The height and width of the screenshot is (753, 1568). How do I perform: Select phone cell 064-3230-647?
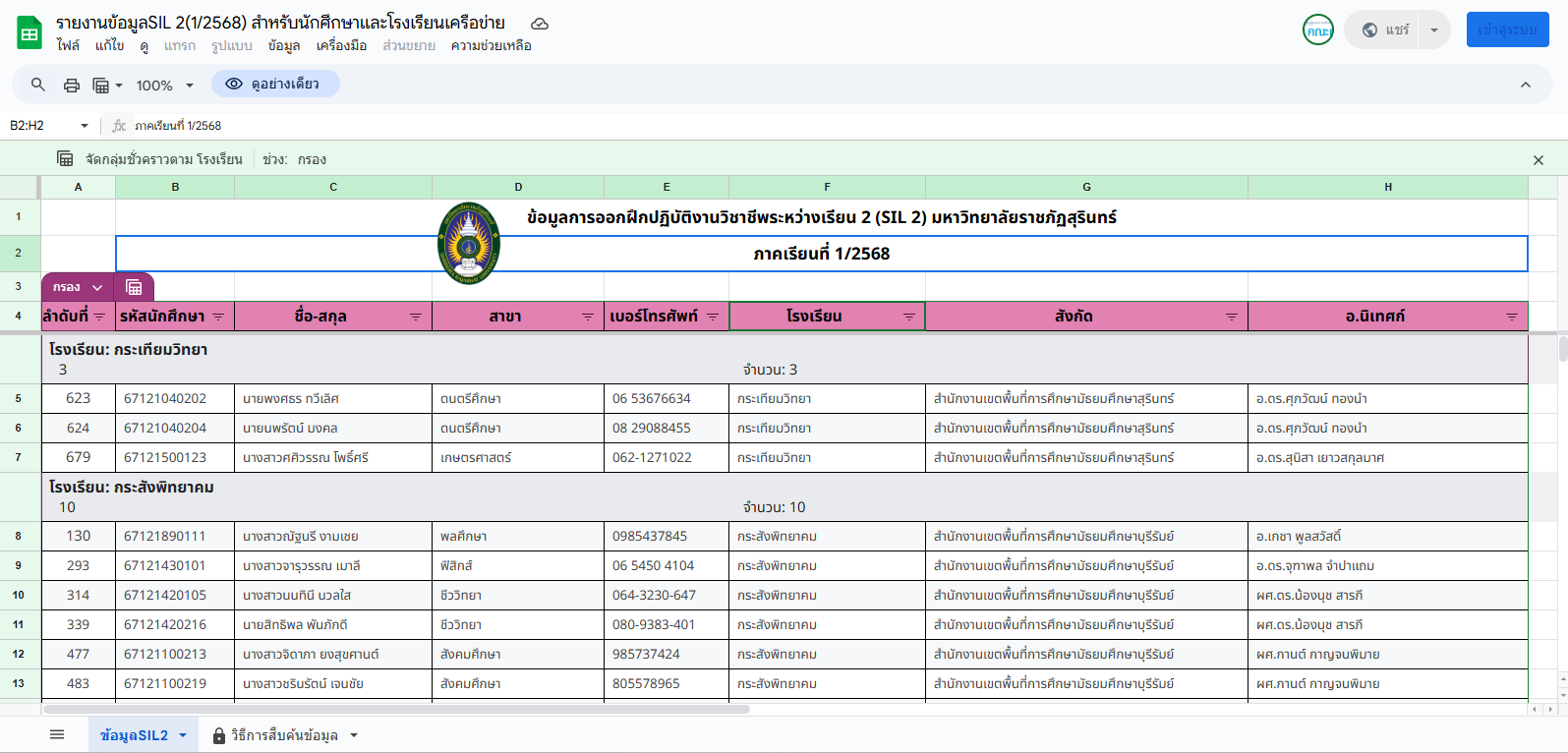pyautogui.click(x=667, y=595)
